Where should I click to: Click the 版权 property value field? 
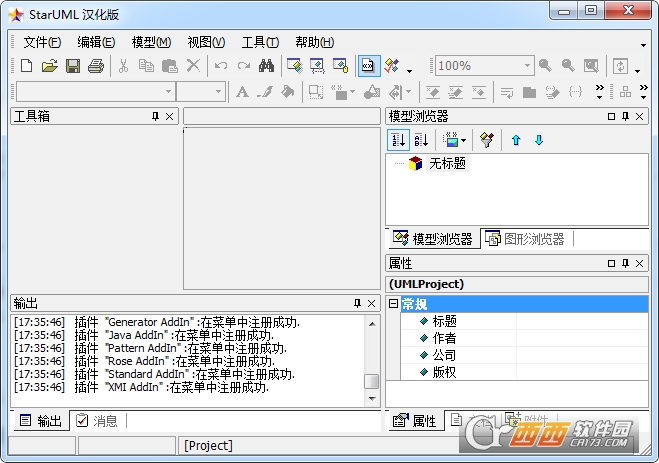tap(582, 372)
